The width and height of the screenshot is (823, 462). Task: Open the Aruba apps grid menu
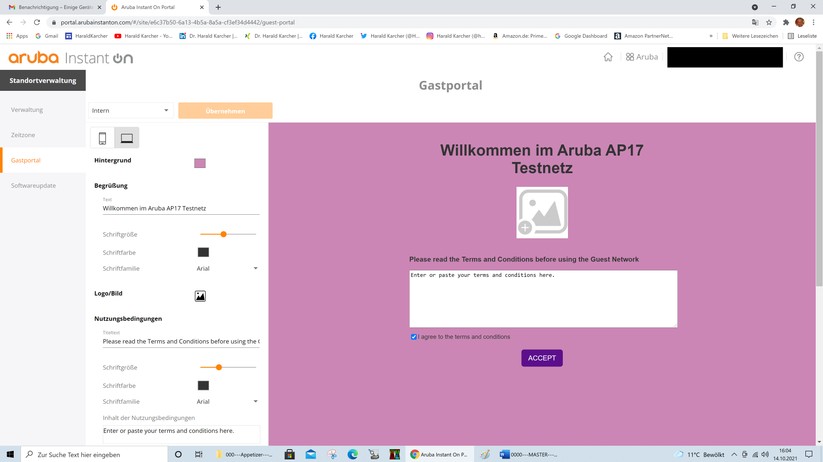click(x=641, y=57)
